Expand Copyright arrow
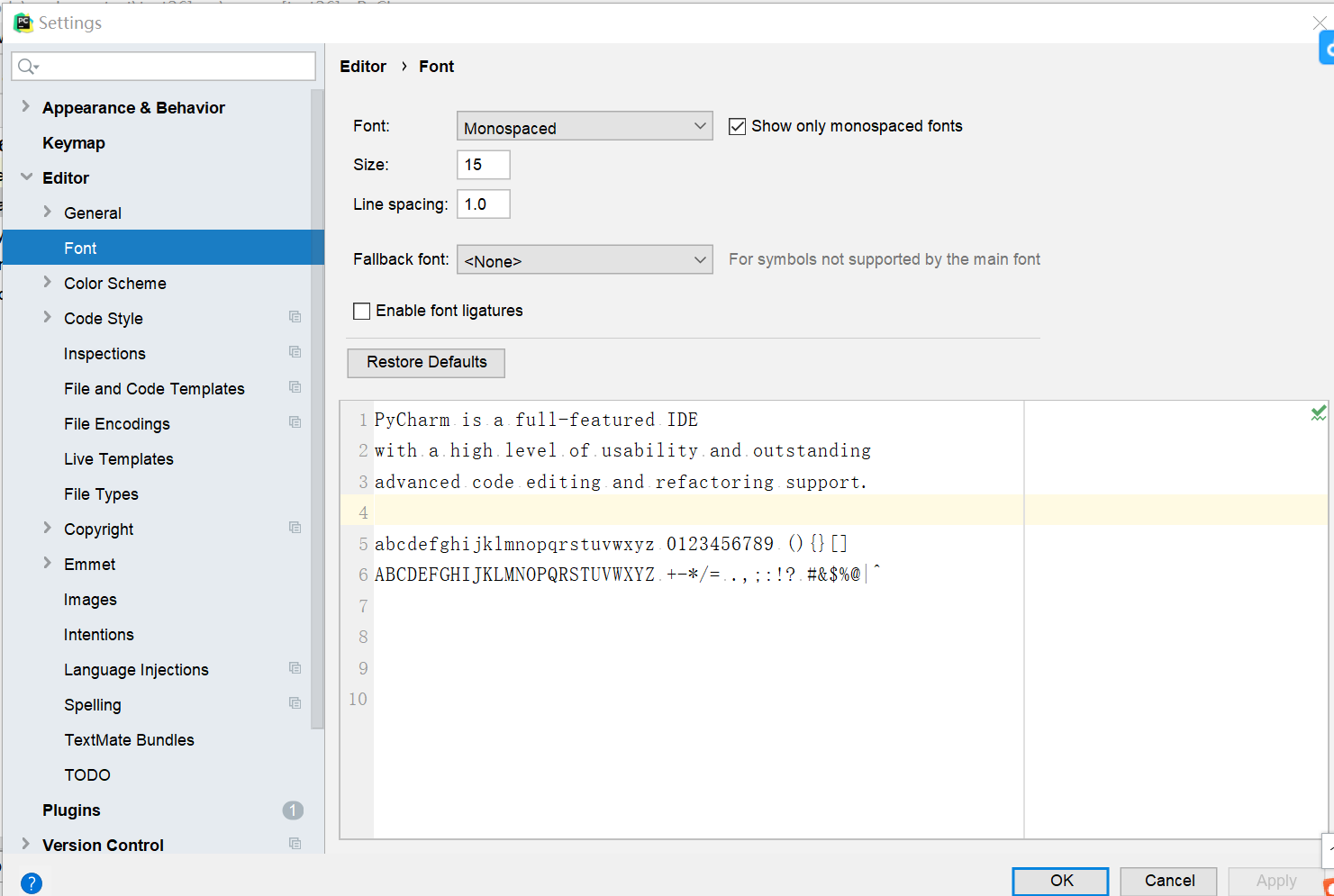Image resolution: width=1334 pixels, height=896 pixels. point(48,528)
